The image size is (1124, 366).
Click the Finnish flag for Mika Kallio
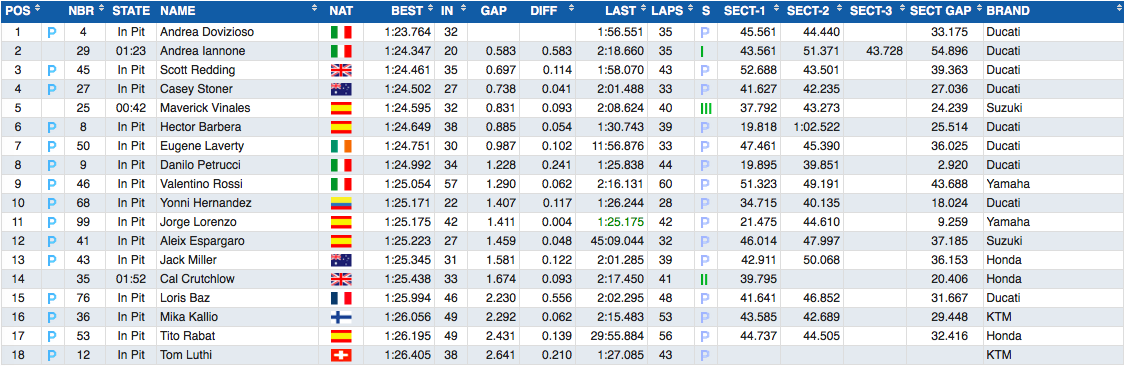pos(341,317)
